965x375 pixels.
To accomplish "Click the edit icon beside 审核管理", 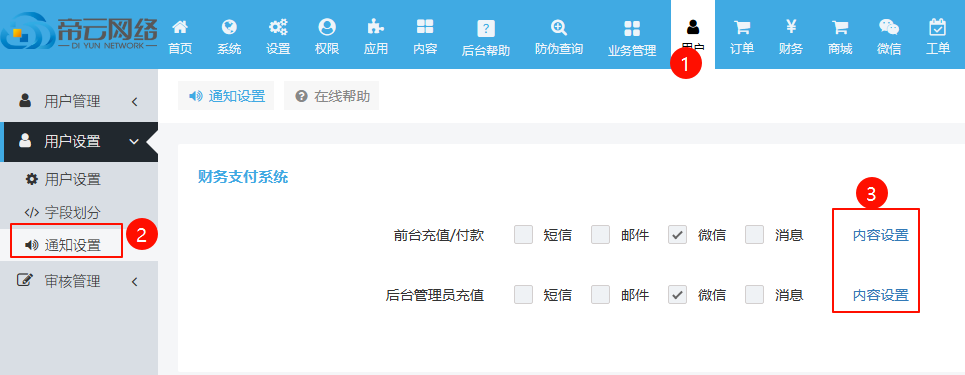I will (25, 281).
